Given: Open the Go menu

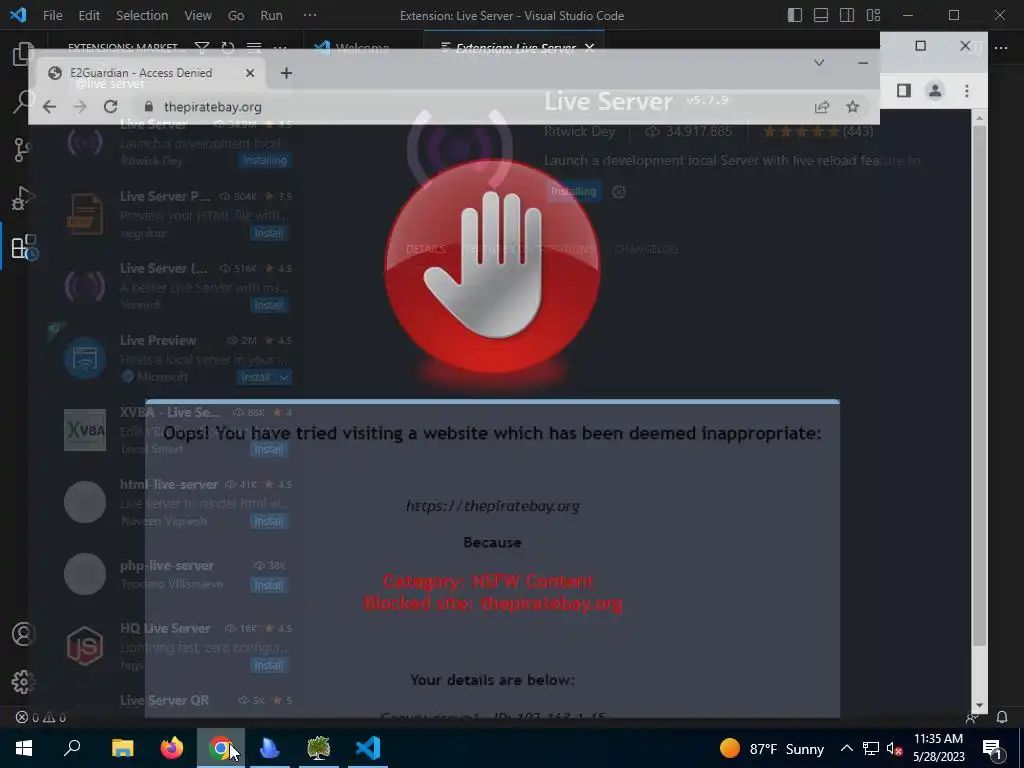Looking at the screenshot, I should (x=236, y=15).
